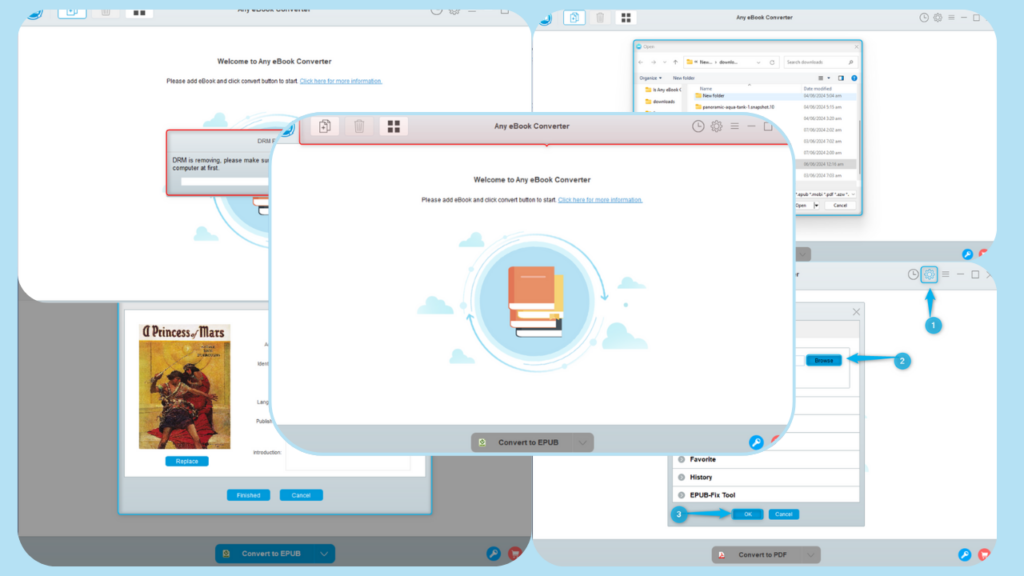Follow the 'Click here for more information' link in the center window
Viewport: 1024px width, 576px height.
tap(600, 200)
